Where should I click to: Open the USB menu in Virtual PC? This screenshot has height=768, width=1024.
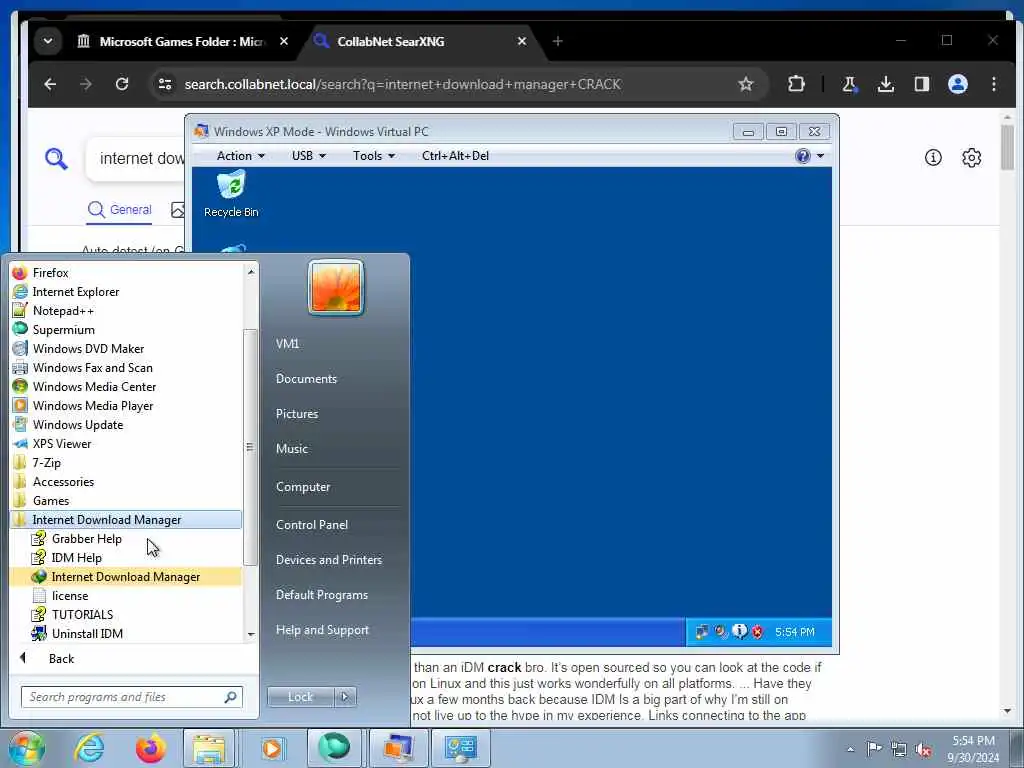pos(308,156)
